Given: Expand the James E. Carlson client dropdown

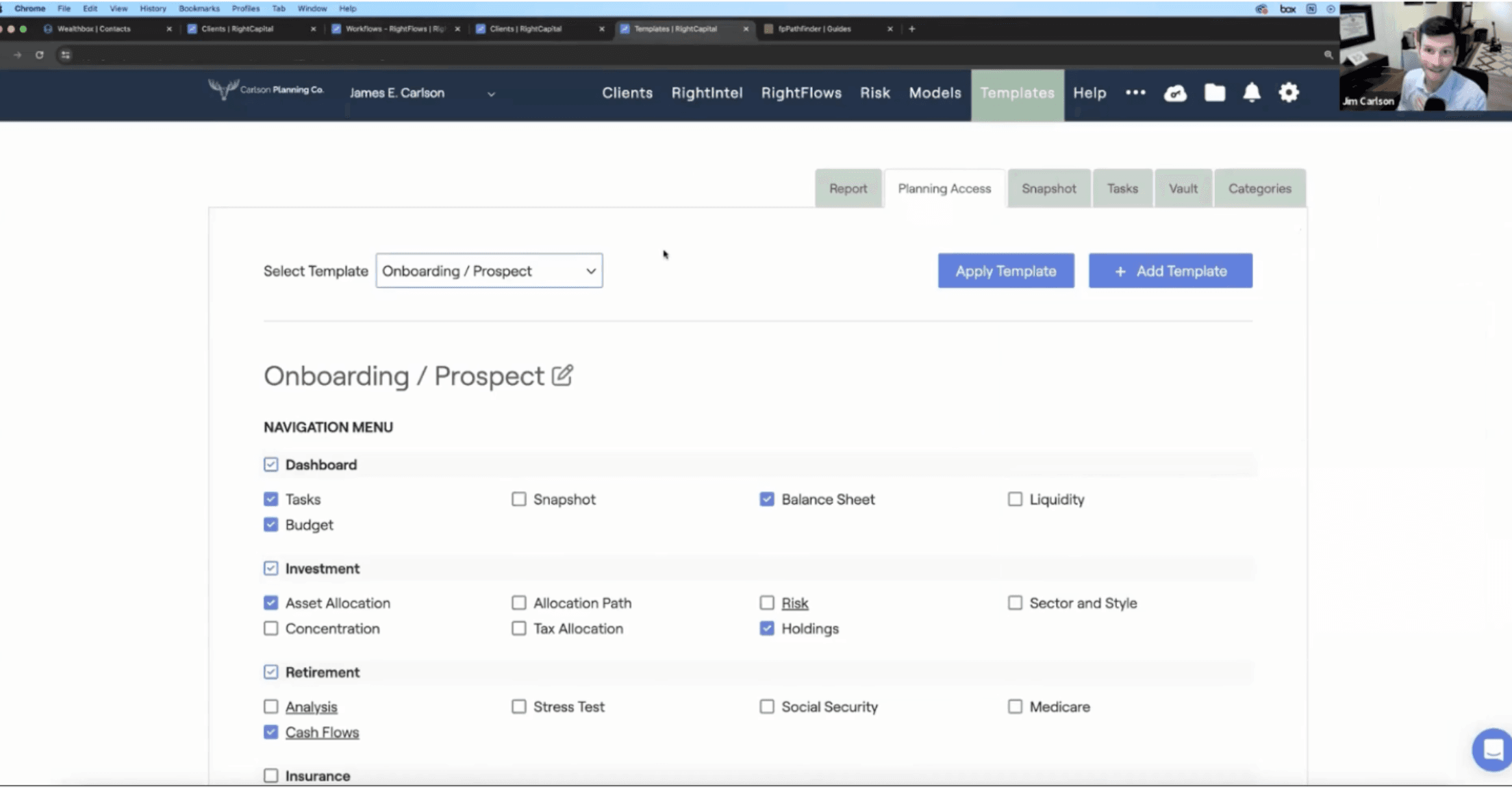Looking at the screenshot, I should [423, 93].
